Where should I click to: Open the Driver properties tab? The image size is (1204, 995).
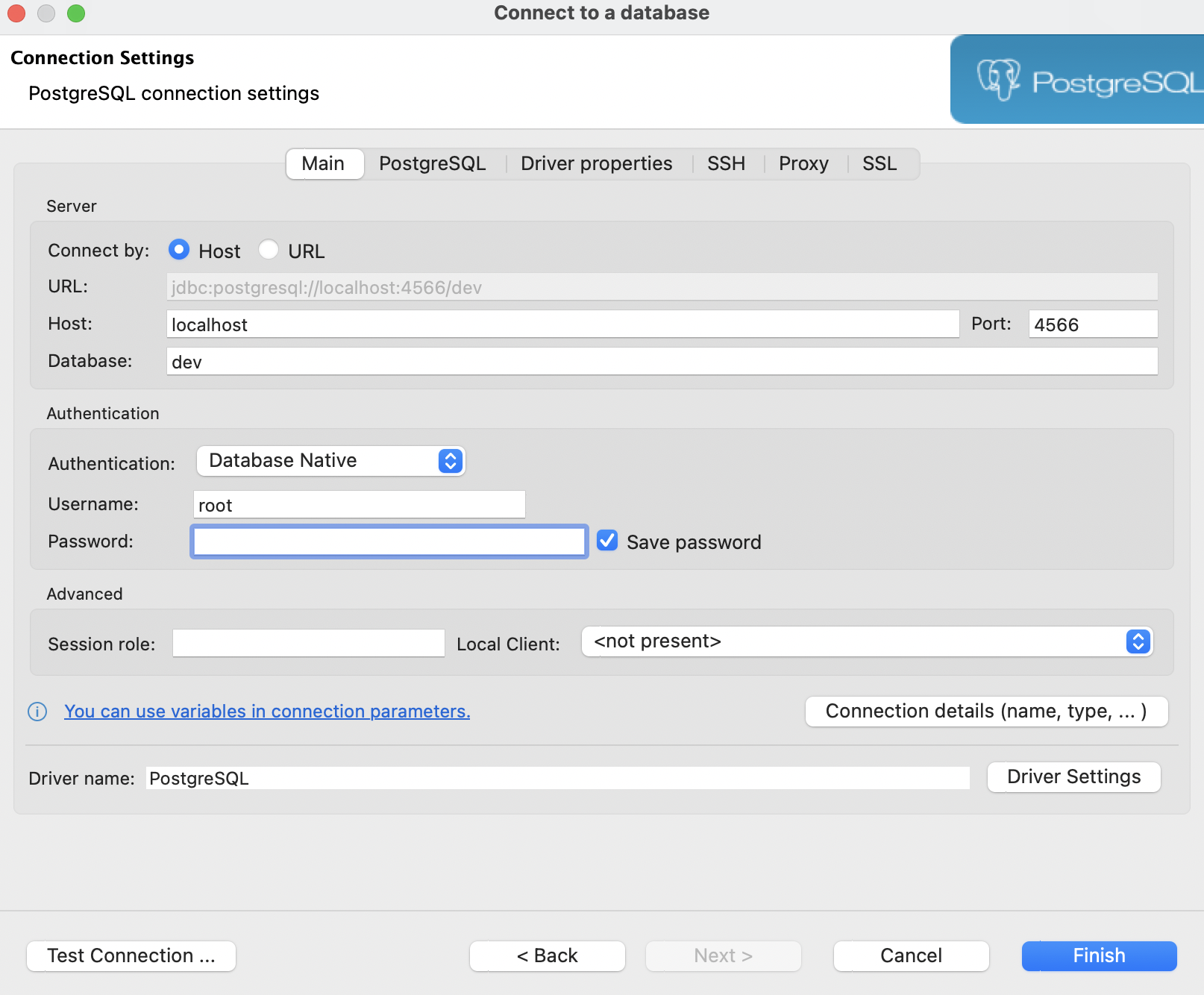(597, 163)
